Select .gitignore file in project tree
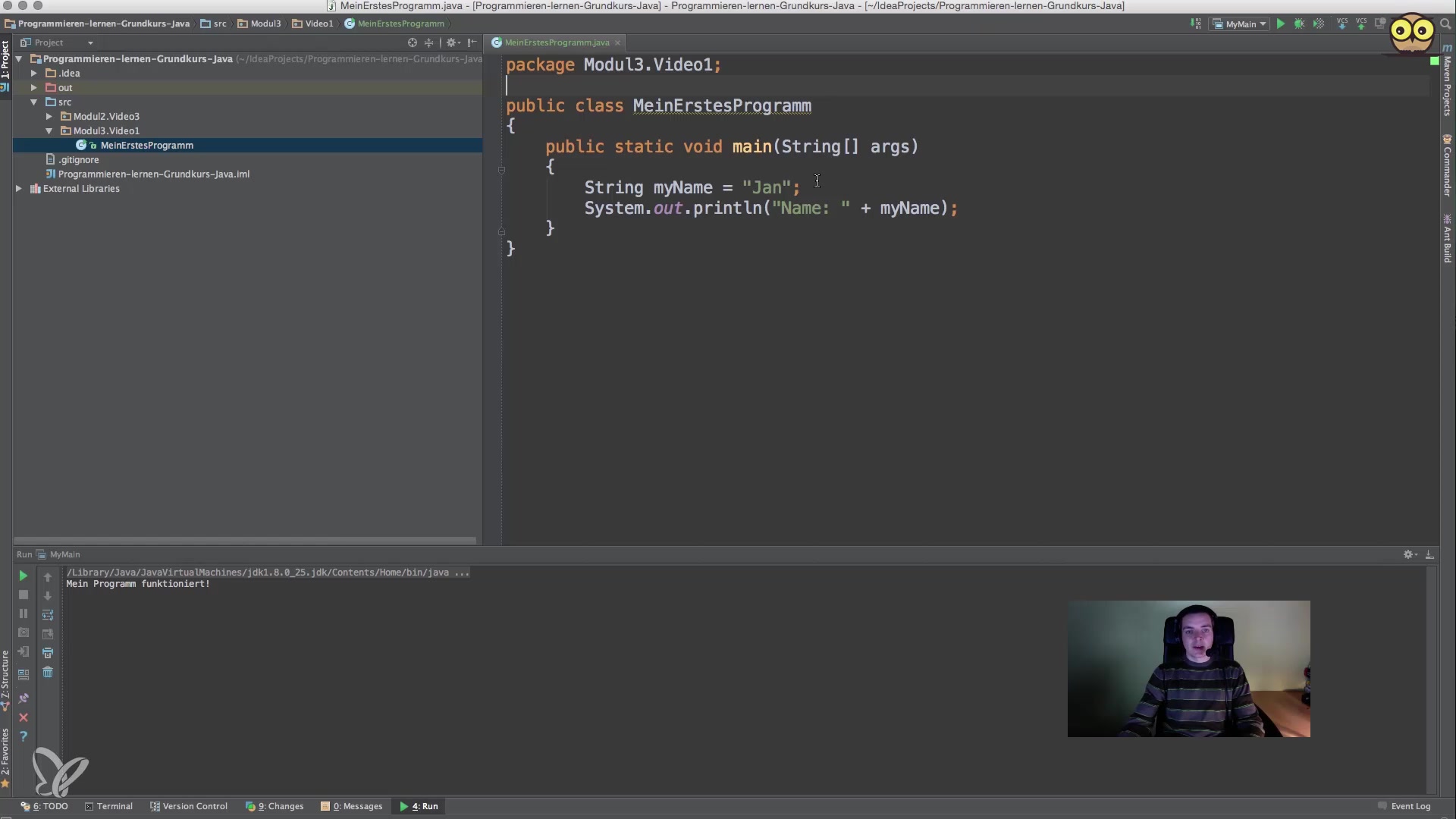 [x=79, y=160]
